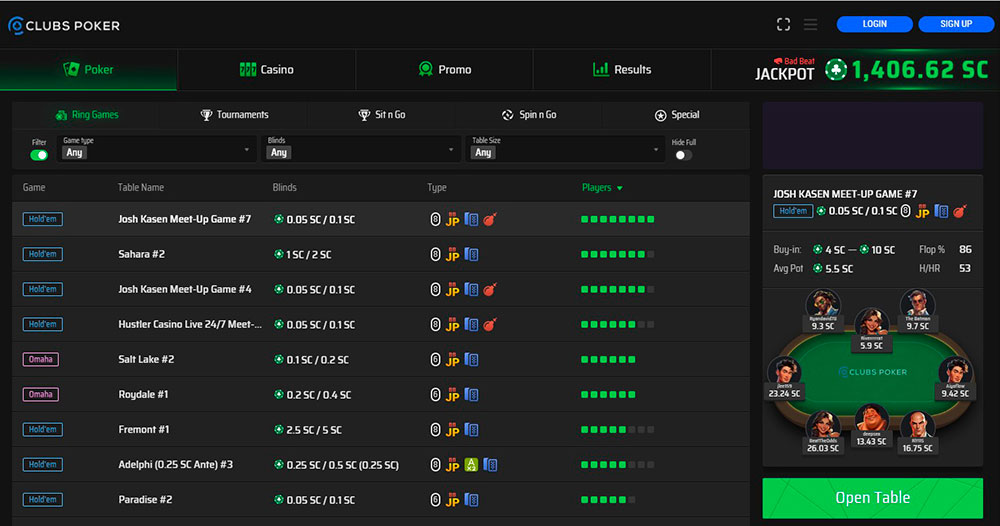Enable the Hide Full toggle

coord(683,155)
